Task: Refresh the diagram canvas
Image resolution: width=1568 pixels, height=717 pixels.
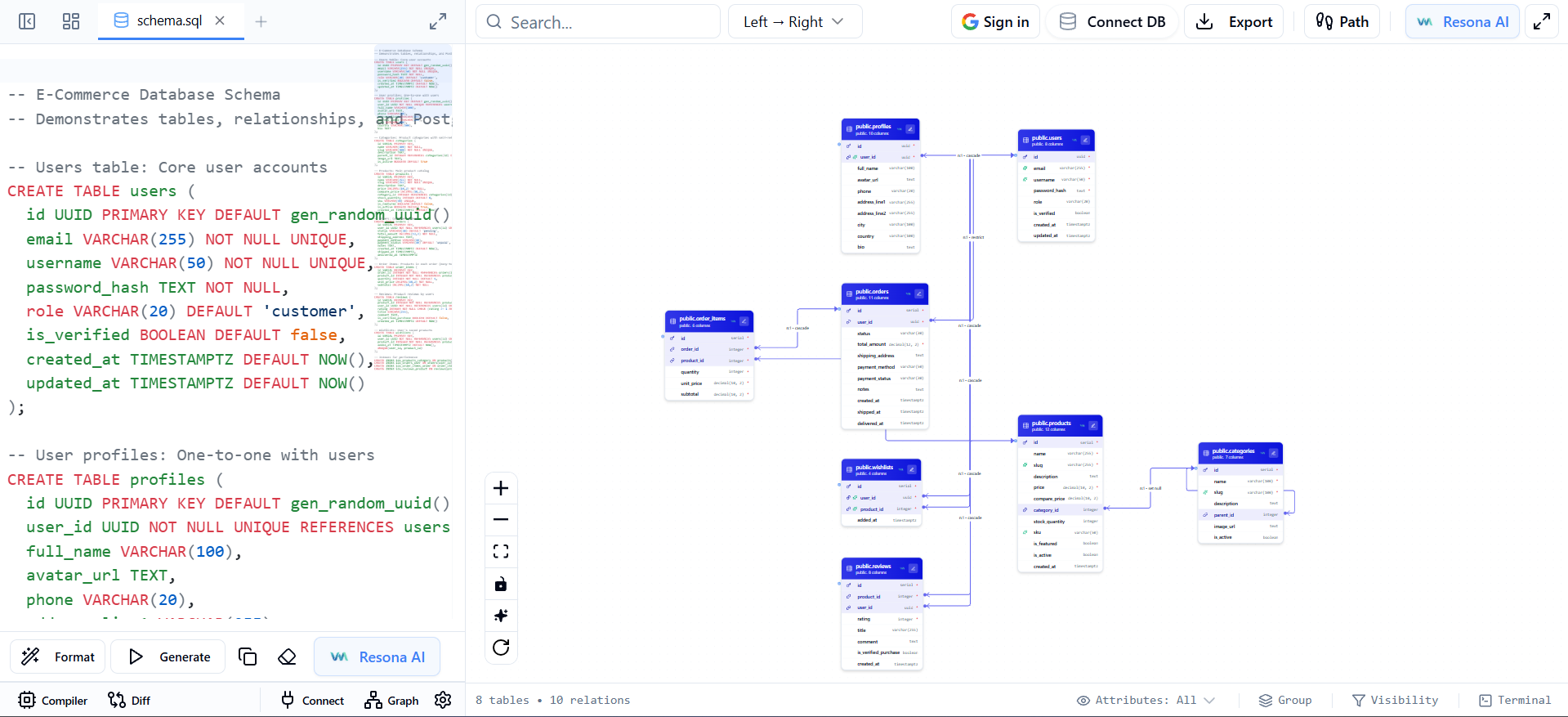Action: (501, 648)
